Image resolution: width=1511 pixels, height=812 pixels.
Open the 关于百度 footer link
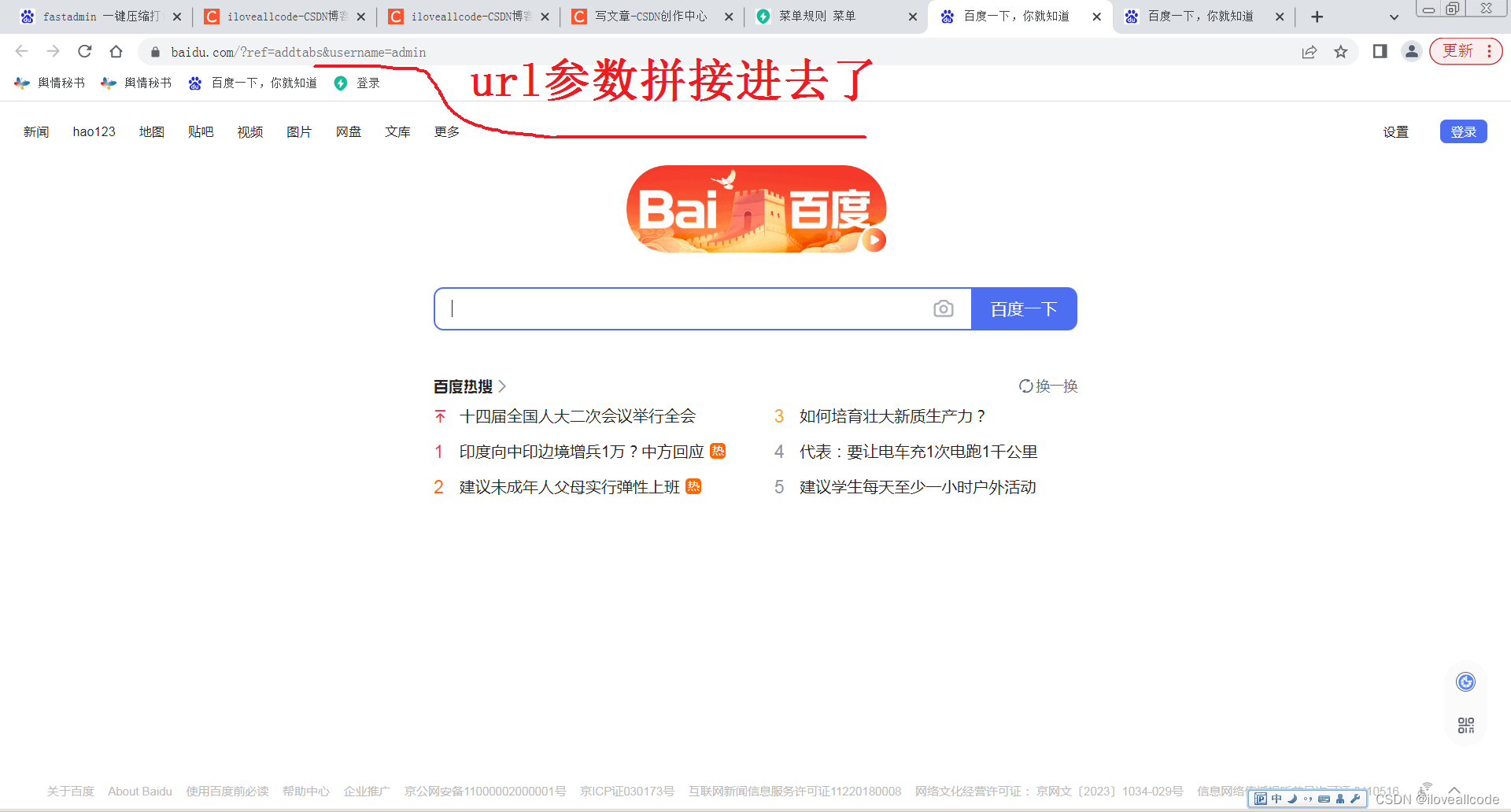point(70,791)
